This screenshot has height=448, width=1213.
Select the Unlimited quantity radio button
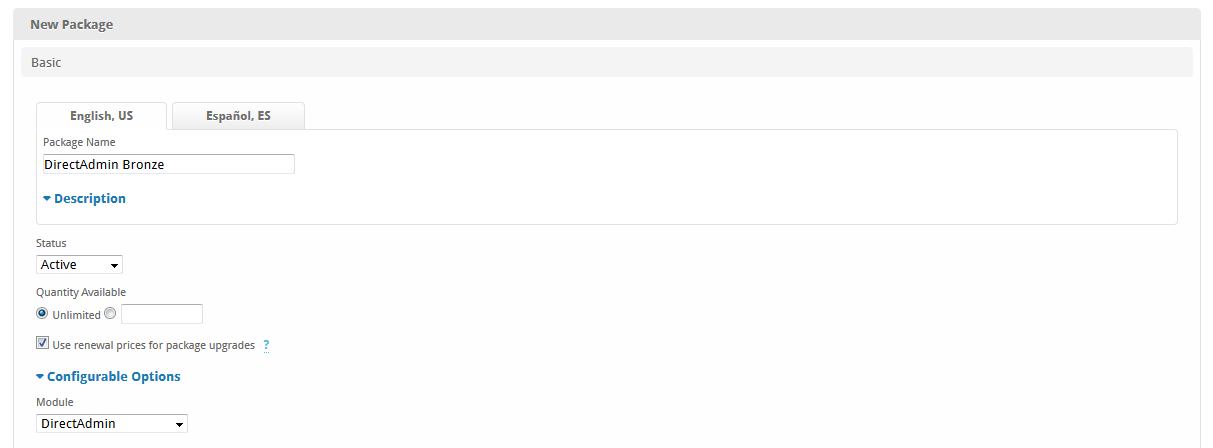pyautogui.click(x=42, y=314)
